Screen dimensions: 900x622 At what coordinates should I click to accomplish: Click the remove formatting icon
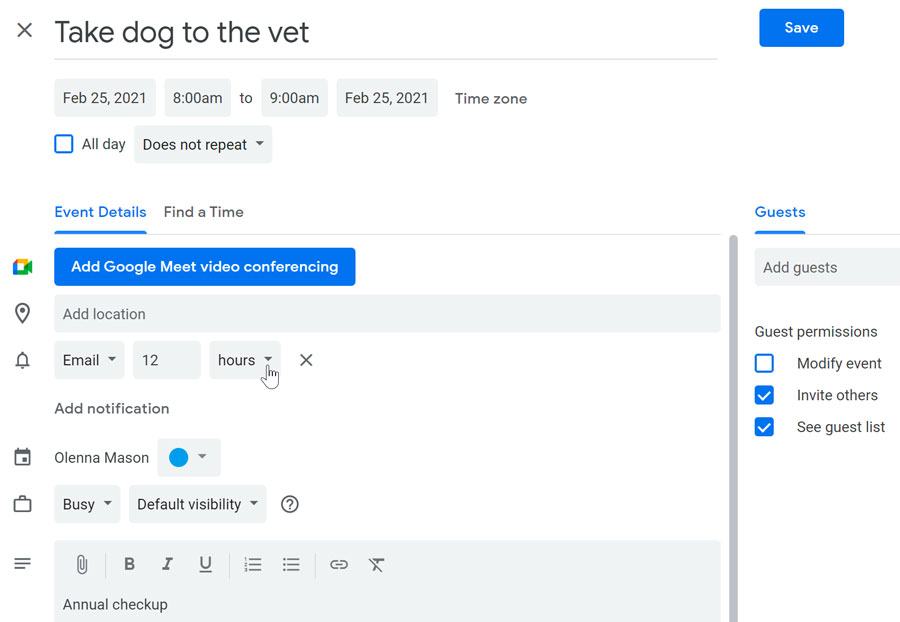coord(376,565)
